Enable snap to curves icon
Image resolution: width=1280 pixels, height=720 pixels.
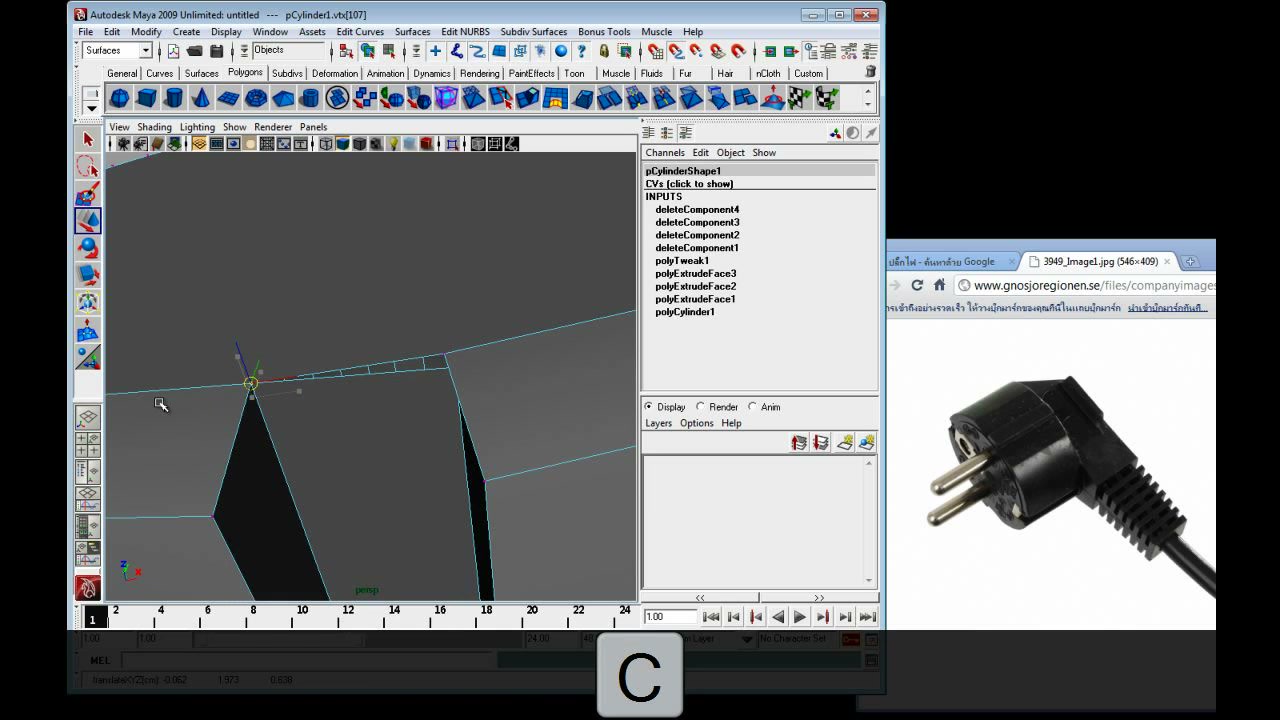tap(676, 51)
